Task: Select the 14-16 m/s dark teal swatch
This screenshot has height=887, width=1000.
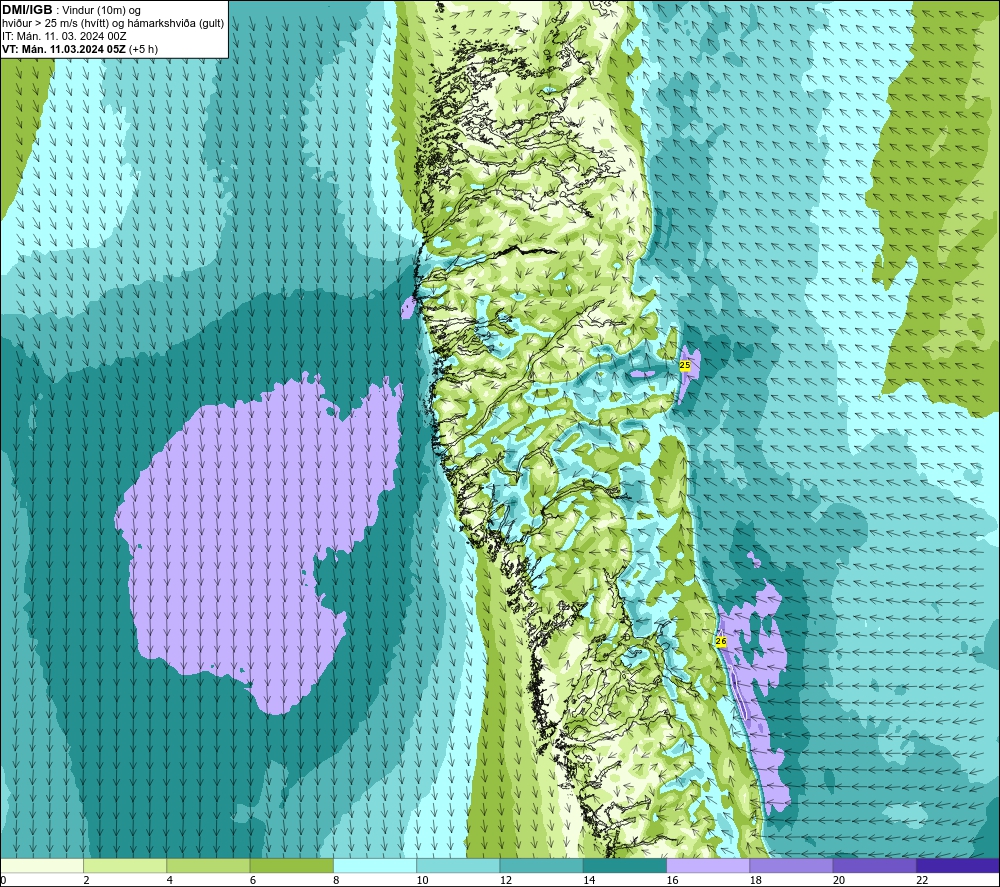Action: click(625, 865)
